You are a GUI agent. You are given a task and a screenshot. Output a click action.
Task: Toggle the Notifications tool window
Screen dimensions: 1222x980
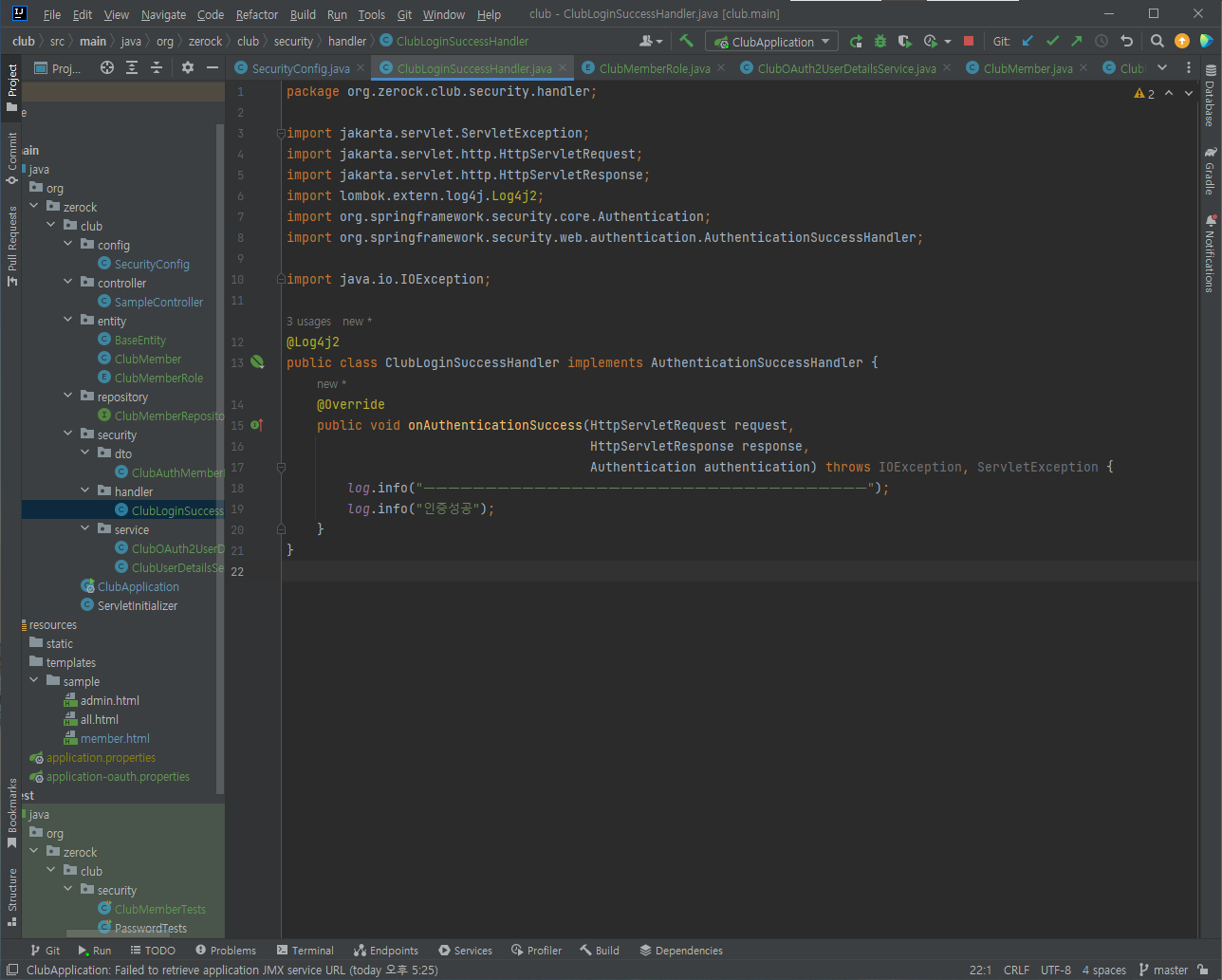click(x=1210, y=254)
